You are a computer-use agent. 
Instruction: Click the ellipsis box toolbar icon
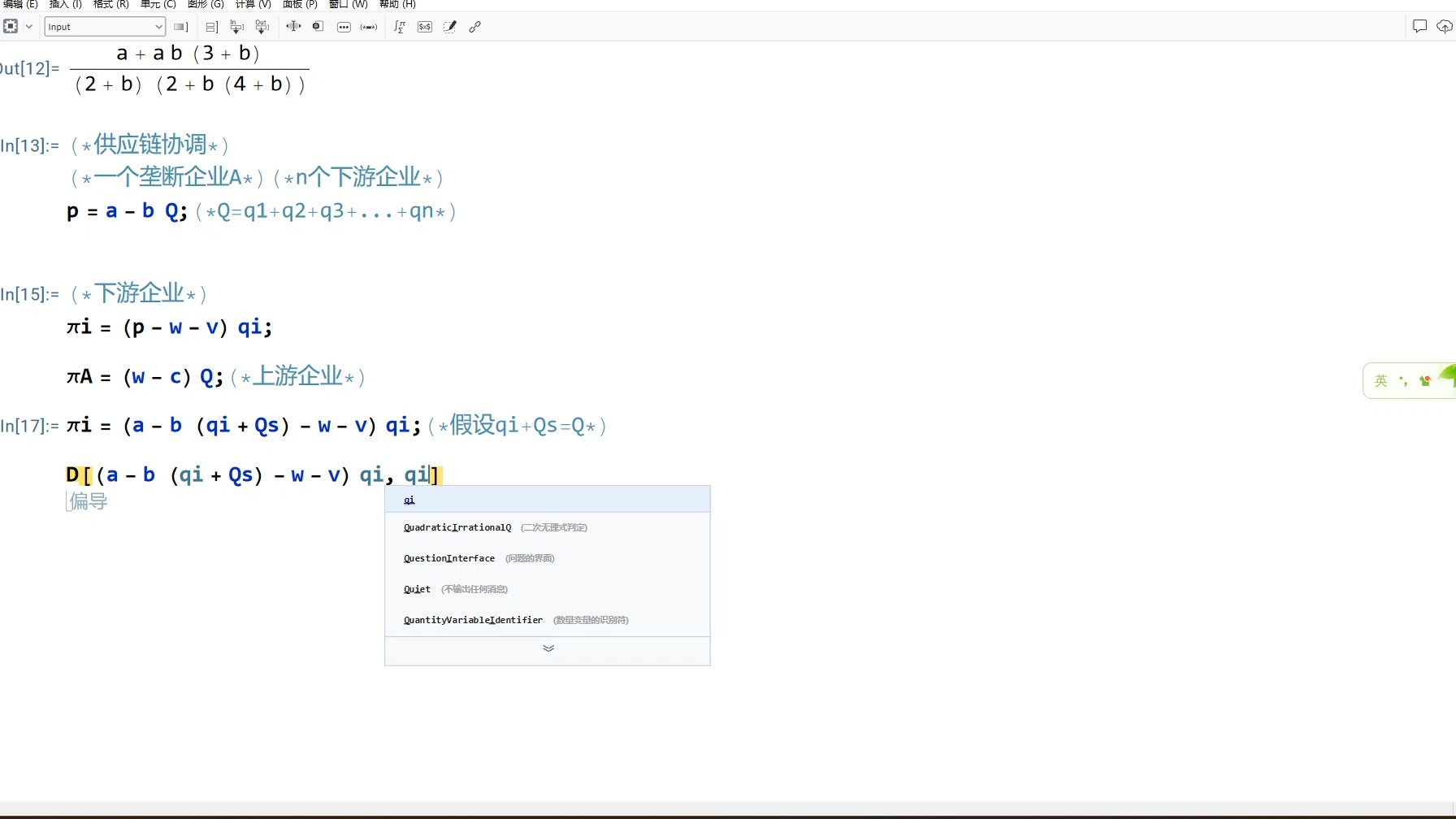coord(344,27)
